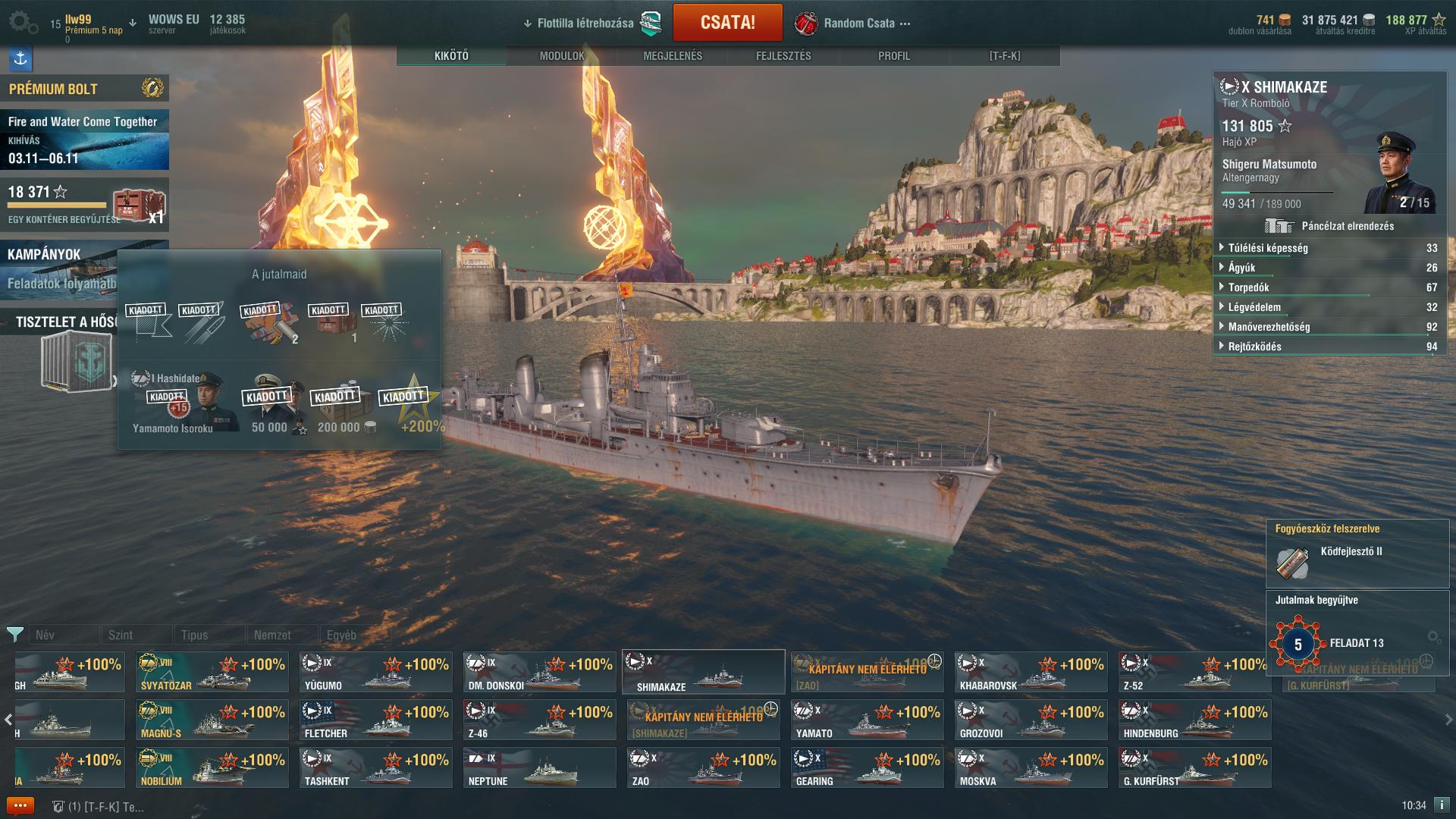Viewport: 1456px width, 819px height.
Task: Open the Páncélzat elrendezés armor icon
Action: point(1279,226)
